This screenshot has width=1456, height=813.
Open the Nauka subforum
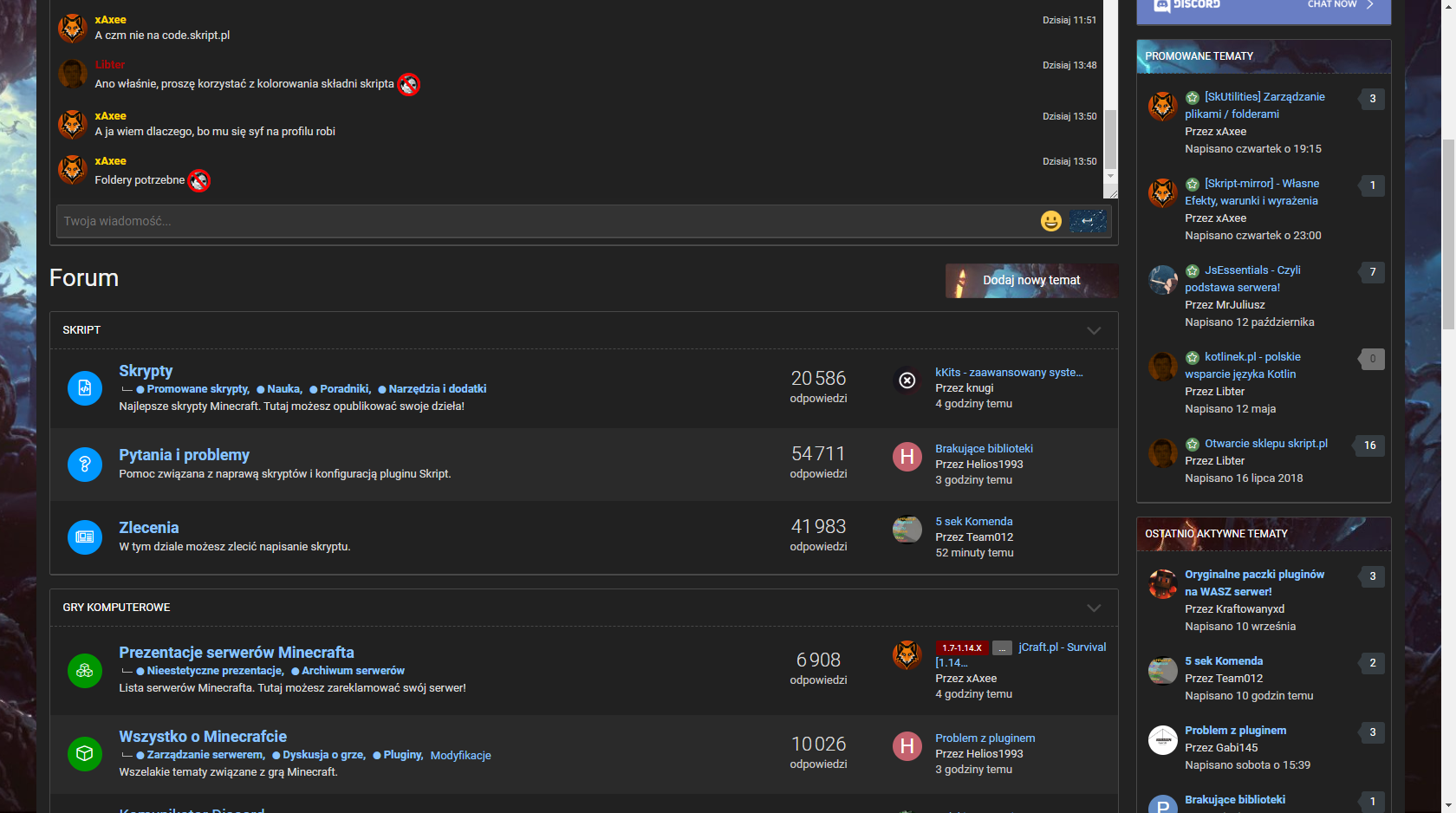point(284,389)
